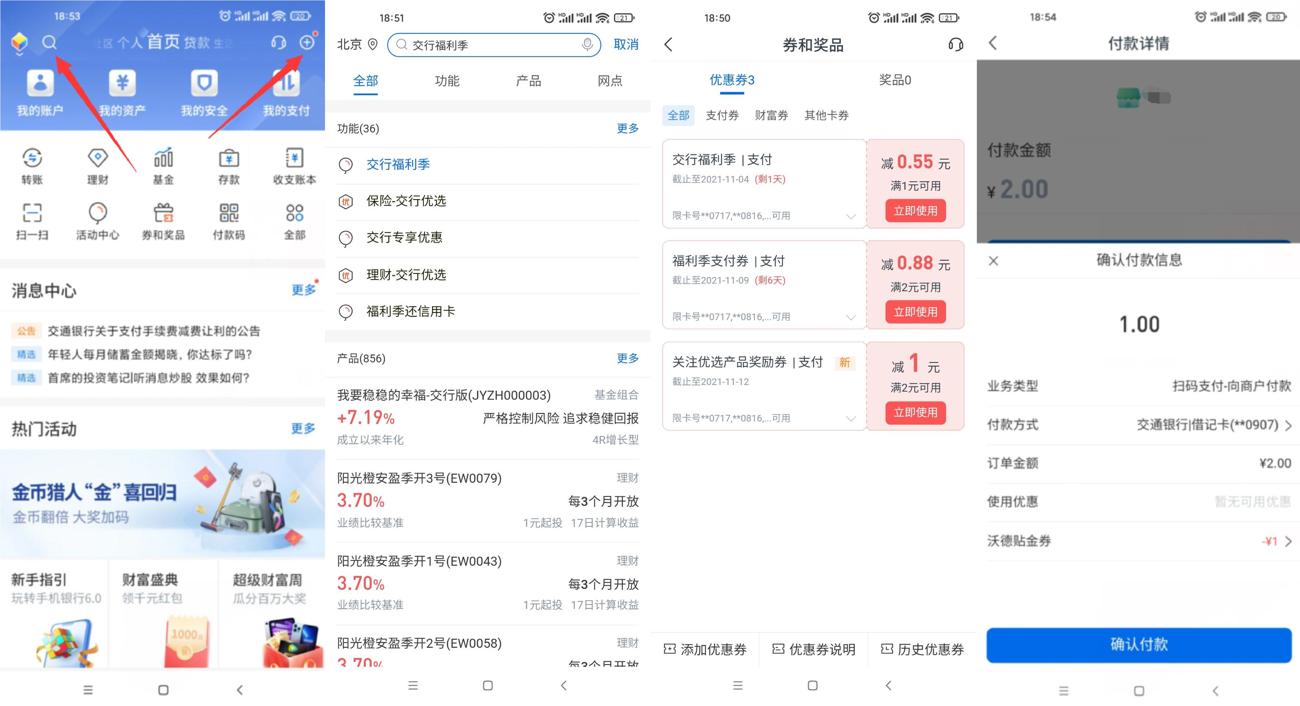
Task: Open the 收支账本 ledger icon
Action: point(293,166)
